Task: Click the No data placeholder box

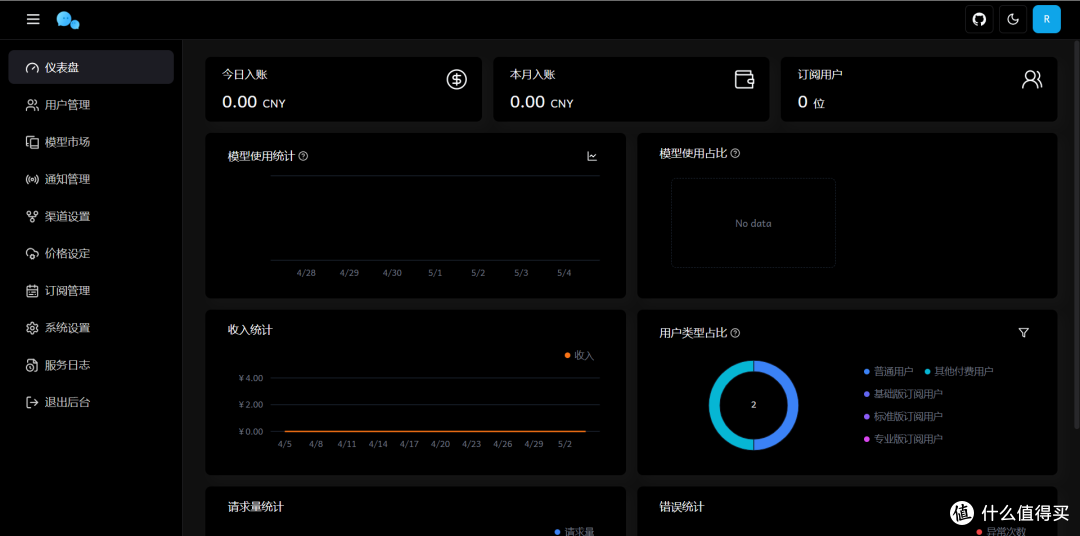Action: point(754,223)
